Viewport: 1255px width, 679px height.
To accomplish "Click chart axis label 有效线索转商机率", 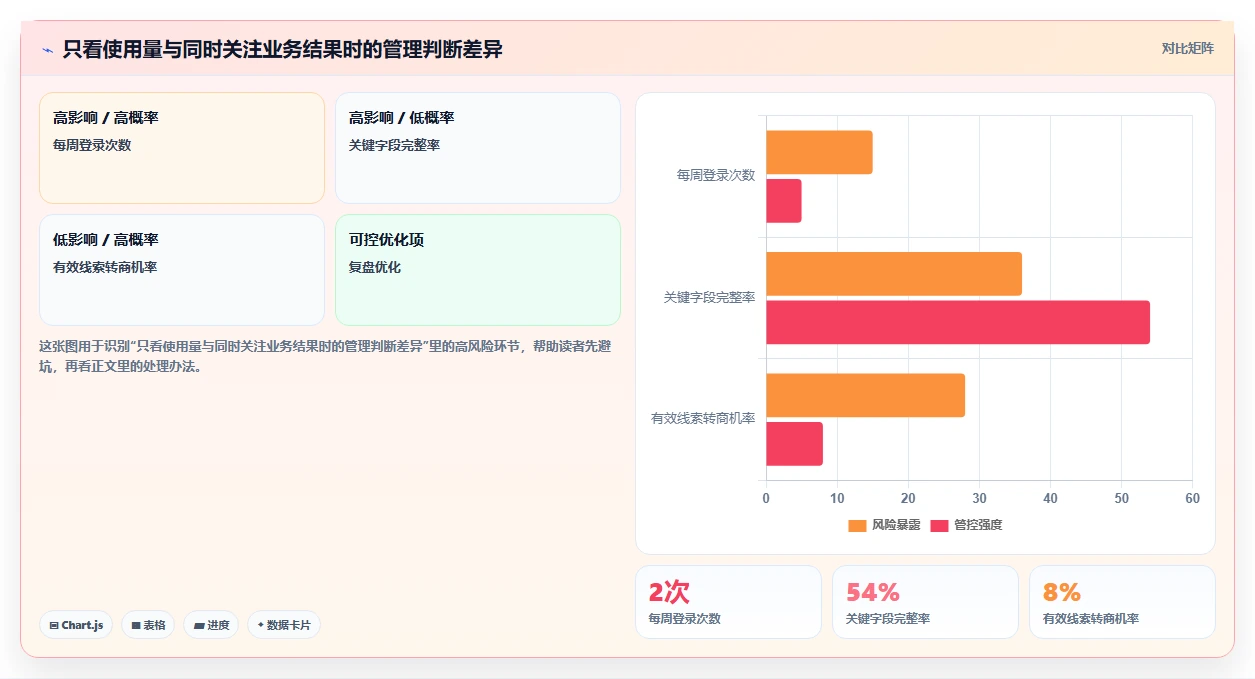I will (x=703, y=419).
